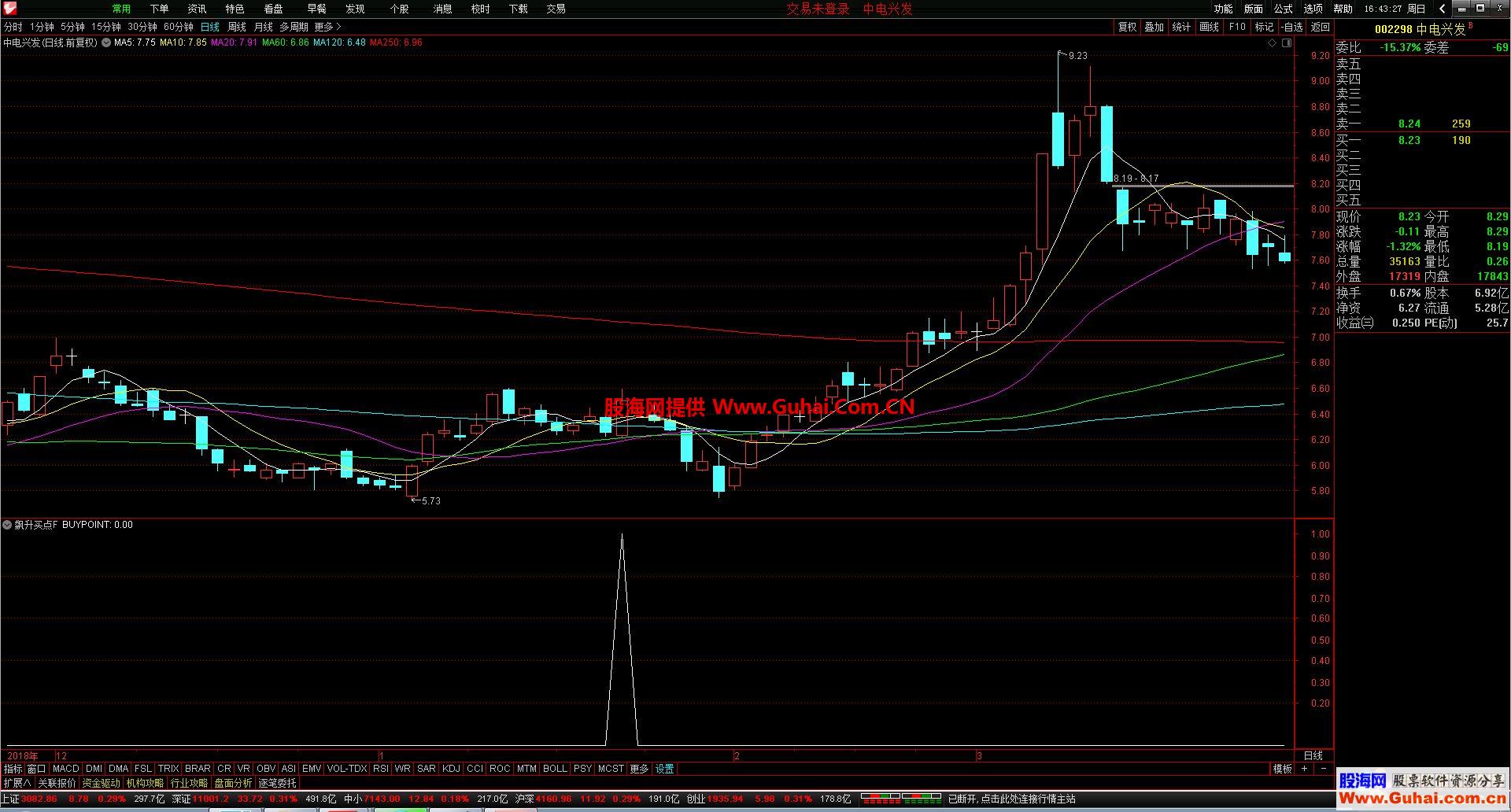Switch to 30分钟 period
1511x812 pixels.
(x=142, y=27)
